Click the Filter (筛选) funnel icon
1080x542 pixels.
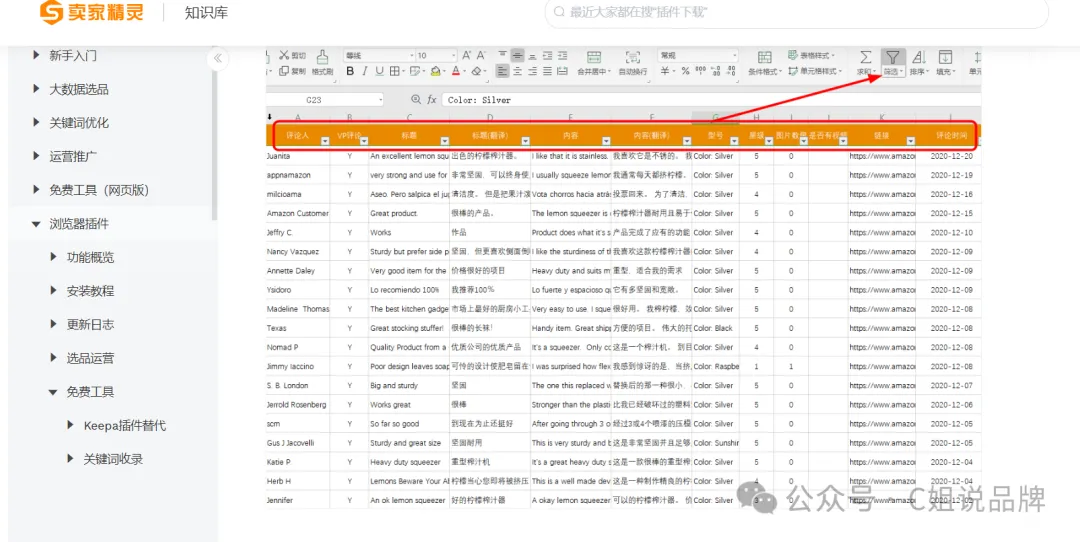pyautogui.click(x=893, y=56)
